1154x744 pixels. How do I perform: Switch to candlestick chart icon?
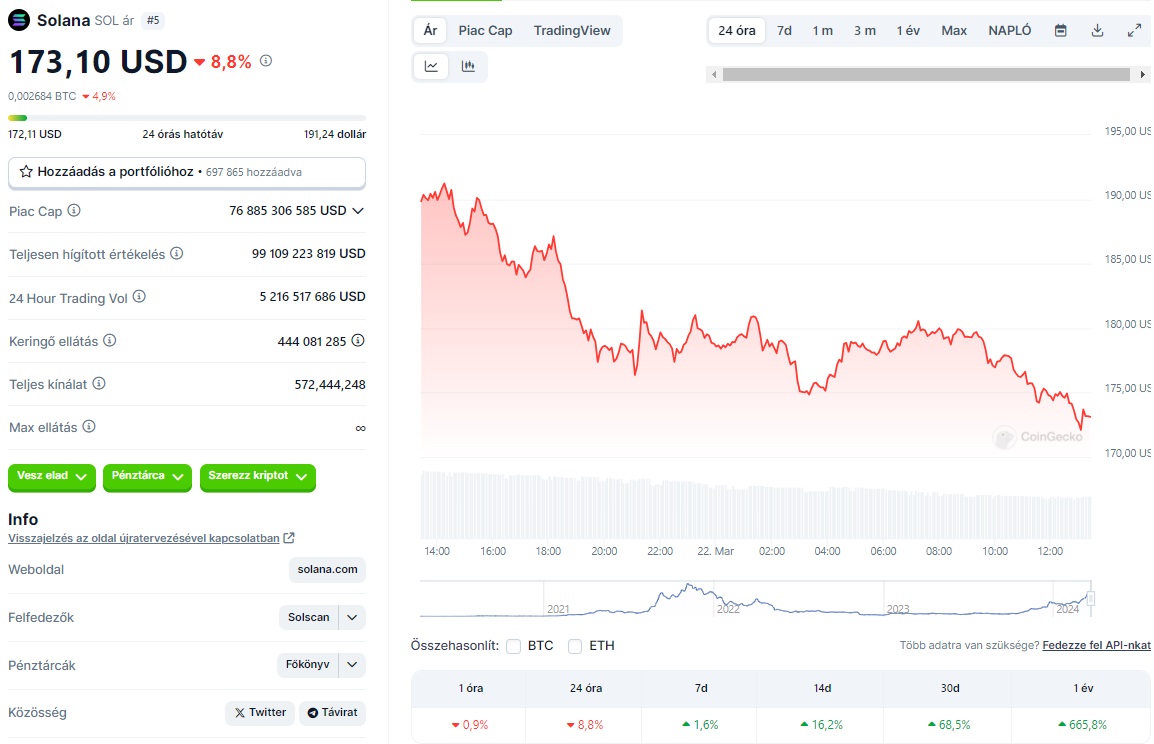click(x=468, y=66)
